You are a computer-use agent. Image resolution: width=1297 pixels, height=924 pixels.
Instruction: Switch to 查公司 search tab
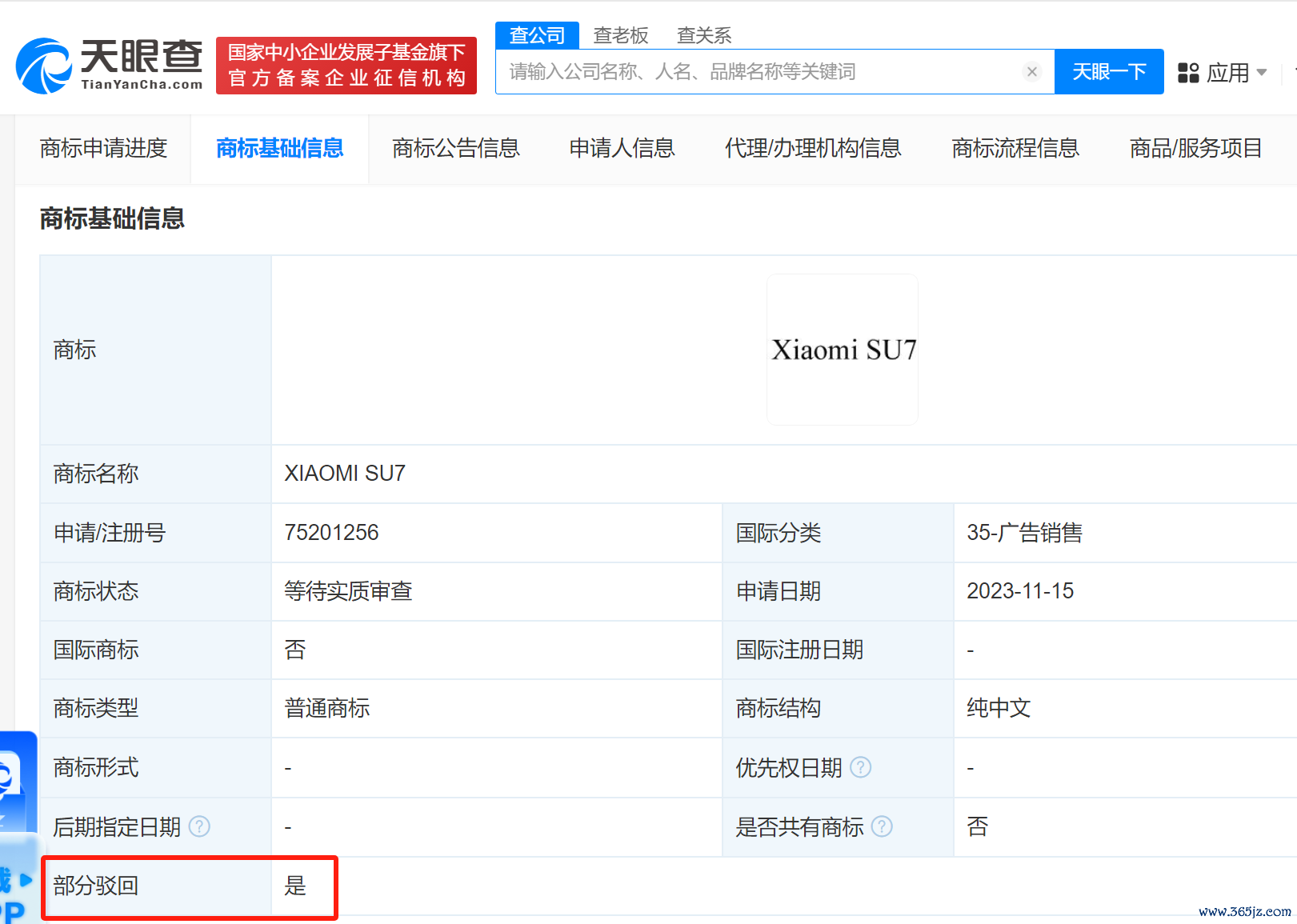(x=537, y=35)
